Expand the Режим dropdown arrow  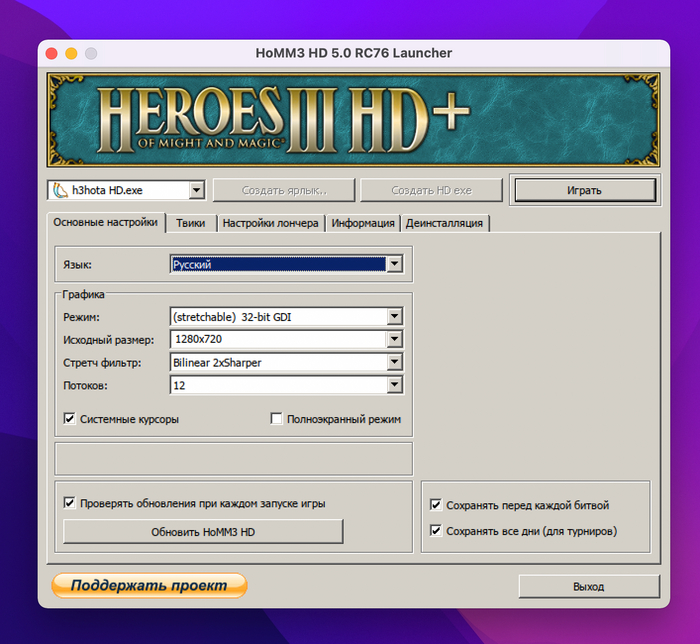click(394, 316)
